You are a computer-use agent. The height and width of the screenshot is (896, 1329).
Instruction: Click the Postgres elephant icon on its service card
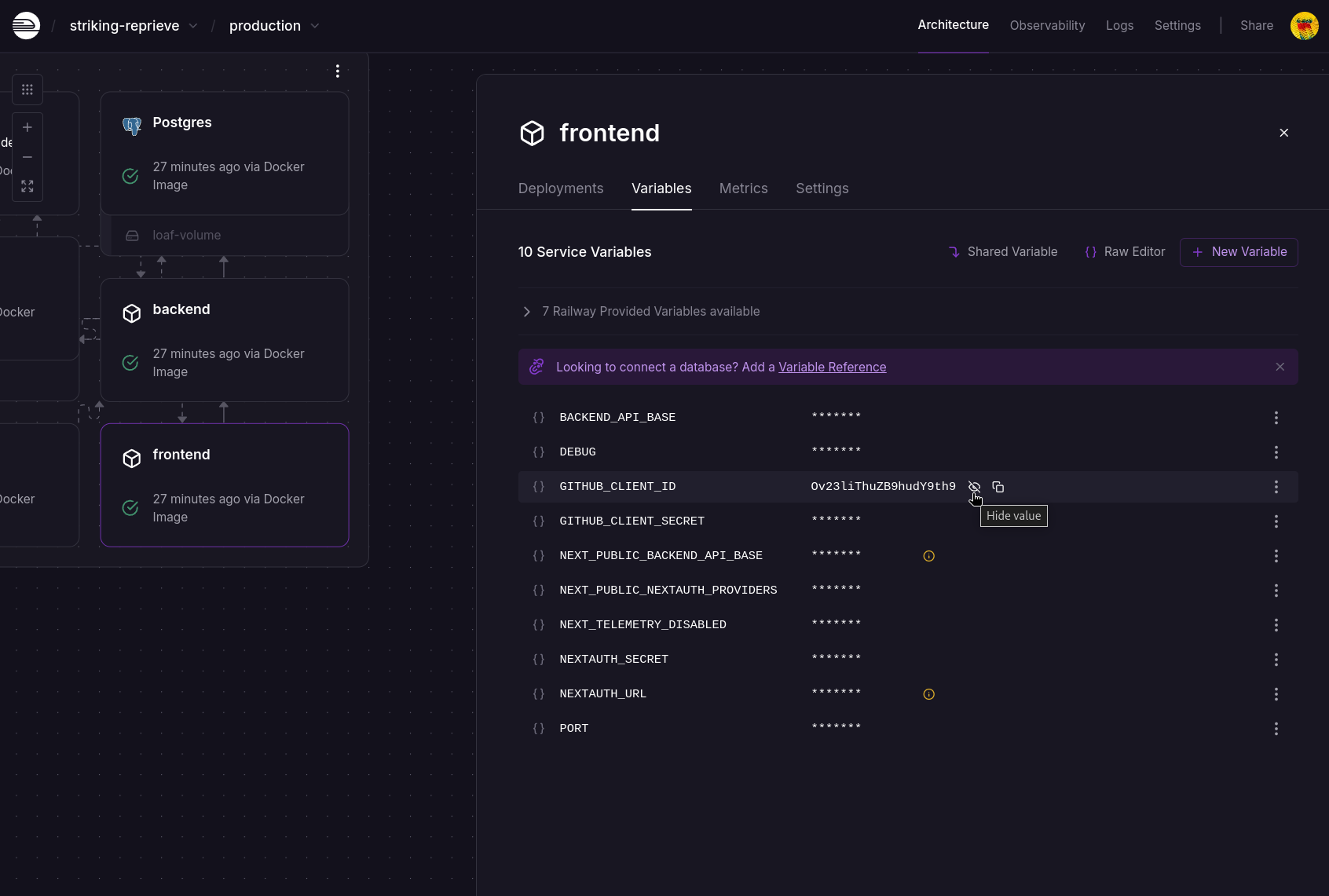(x=131, y=126)
